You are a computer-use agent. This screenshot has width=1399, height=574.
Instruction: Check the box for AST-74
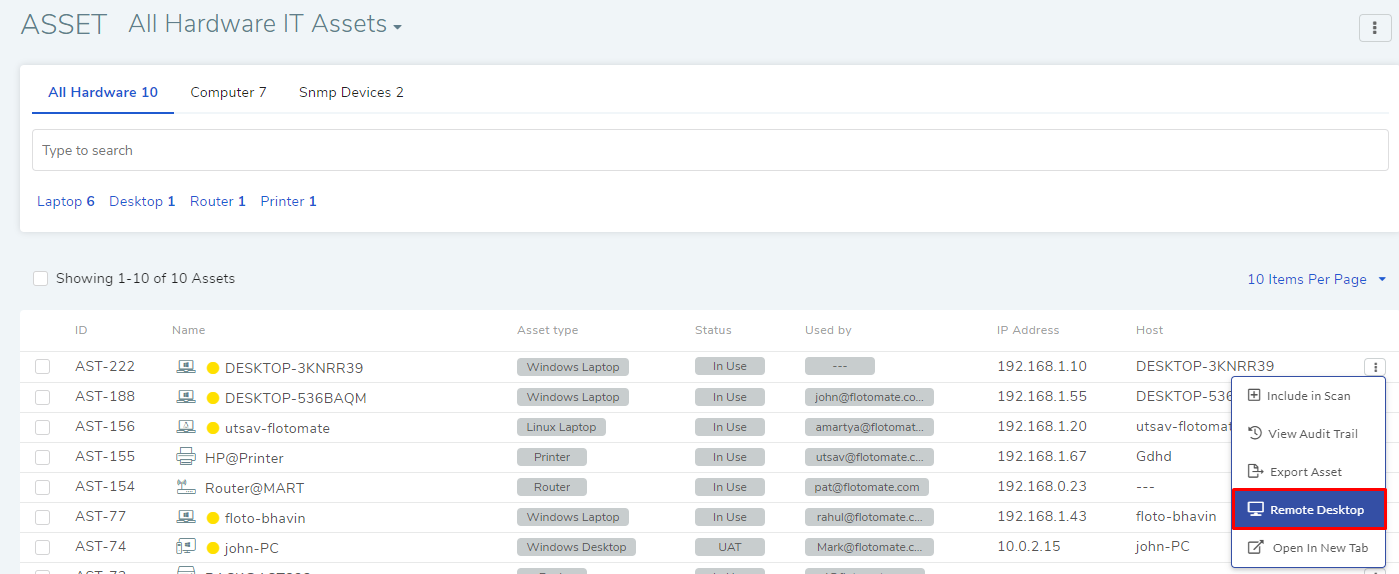[42, 547]
